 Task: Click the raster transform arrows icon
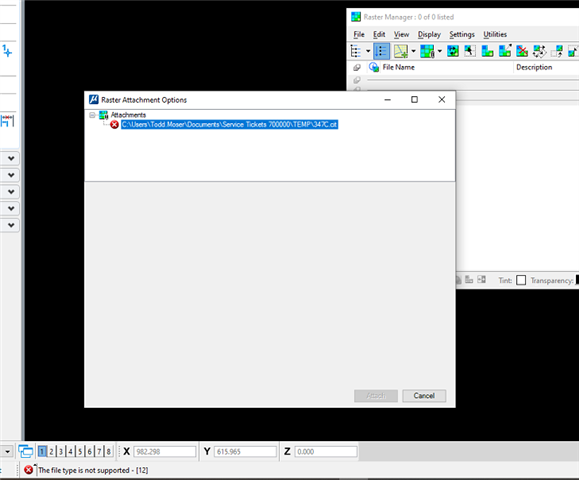539,51
